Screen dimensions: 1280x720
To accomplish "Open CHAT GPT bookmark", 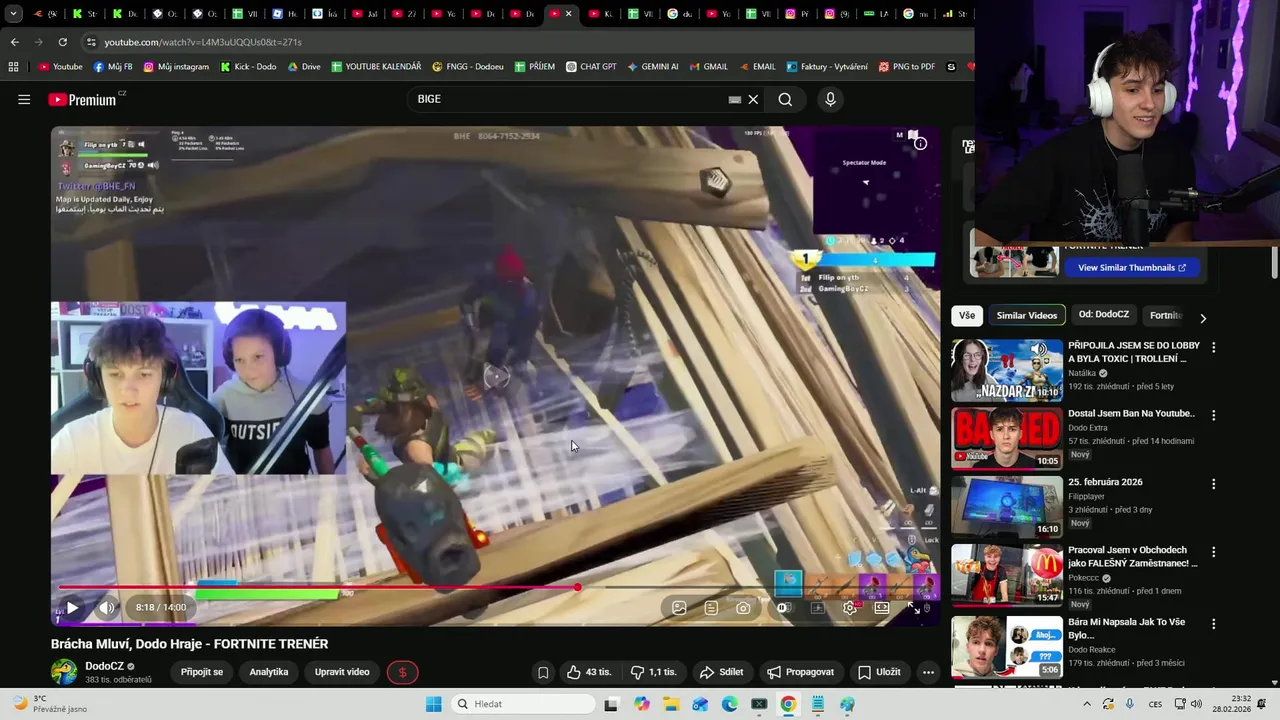I will pyautogui.click(x=590, y=67).
